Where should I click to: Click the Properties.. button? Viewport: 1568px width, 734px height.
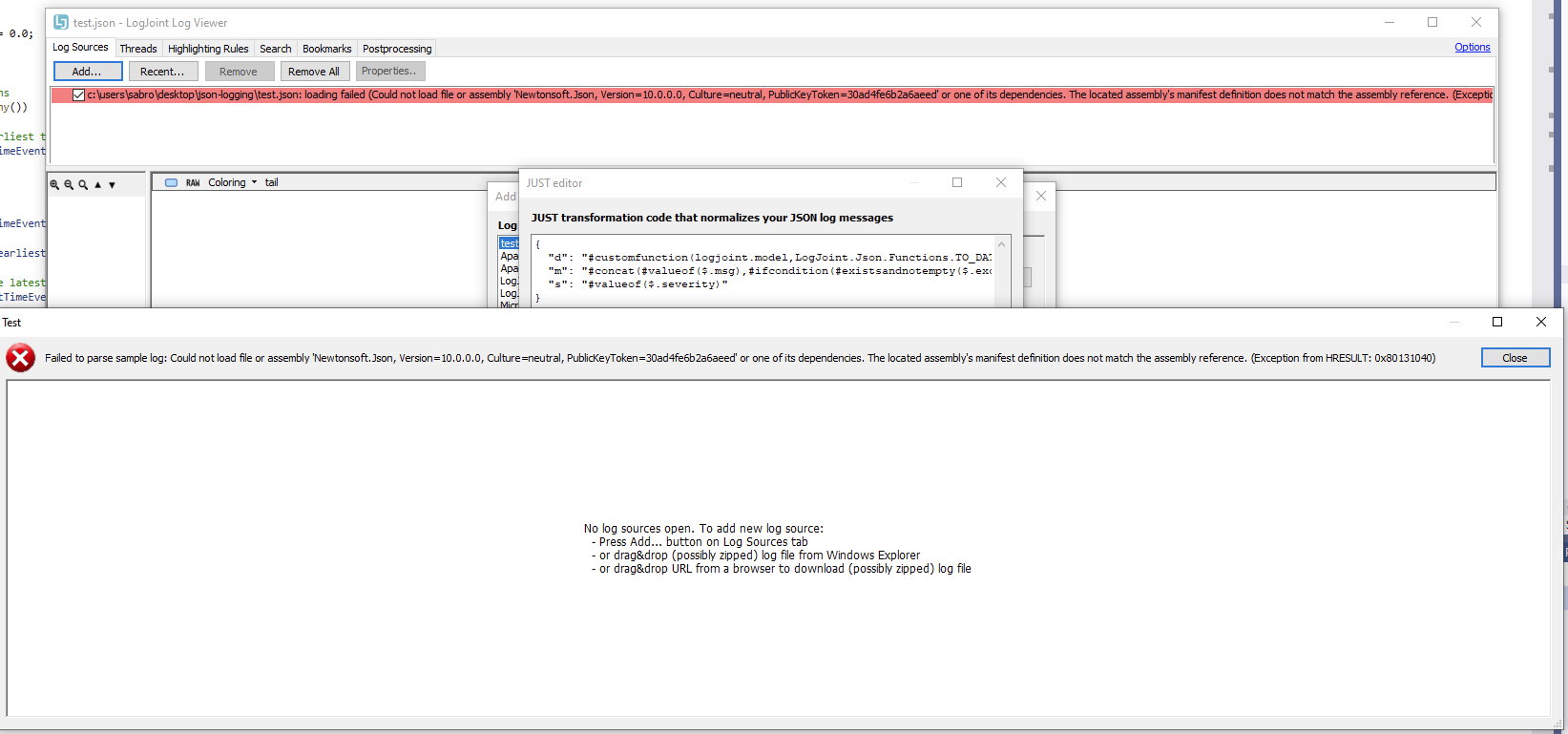coord(389,72)
